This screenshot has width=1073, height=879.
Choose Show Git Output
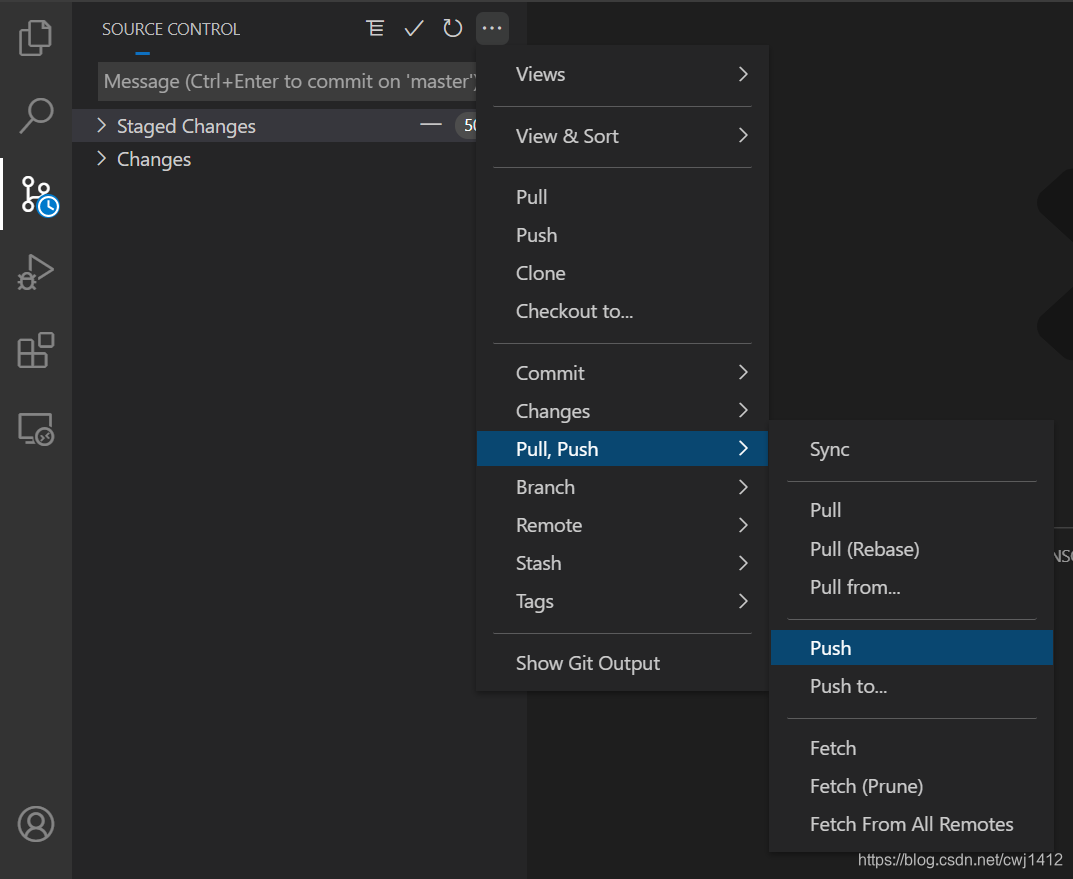coord(587,663)
